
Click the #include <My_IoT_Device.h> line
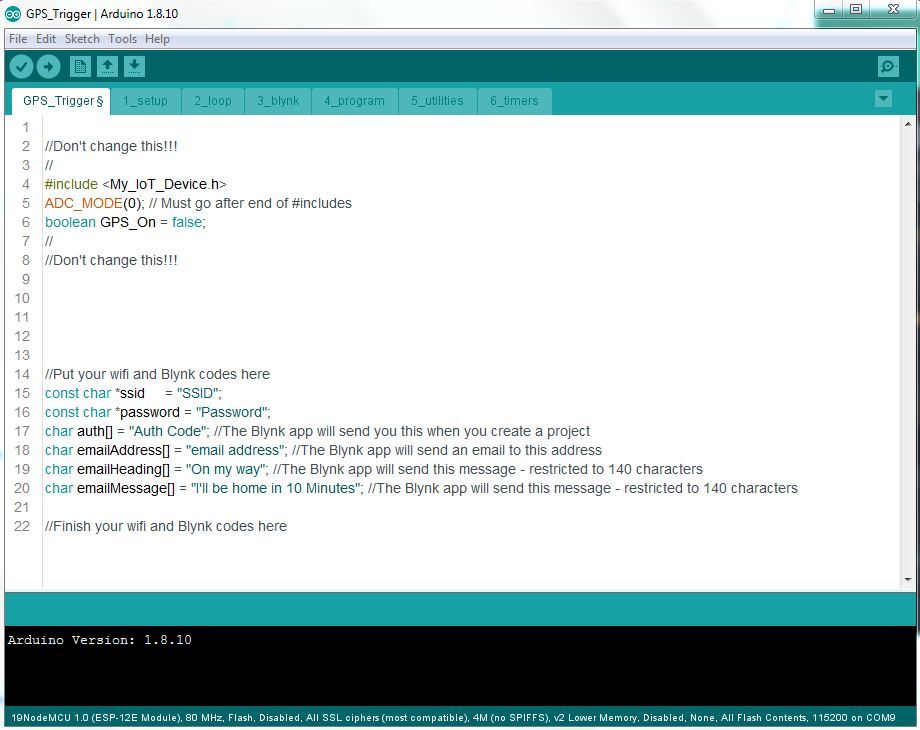[136, 184]
